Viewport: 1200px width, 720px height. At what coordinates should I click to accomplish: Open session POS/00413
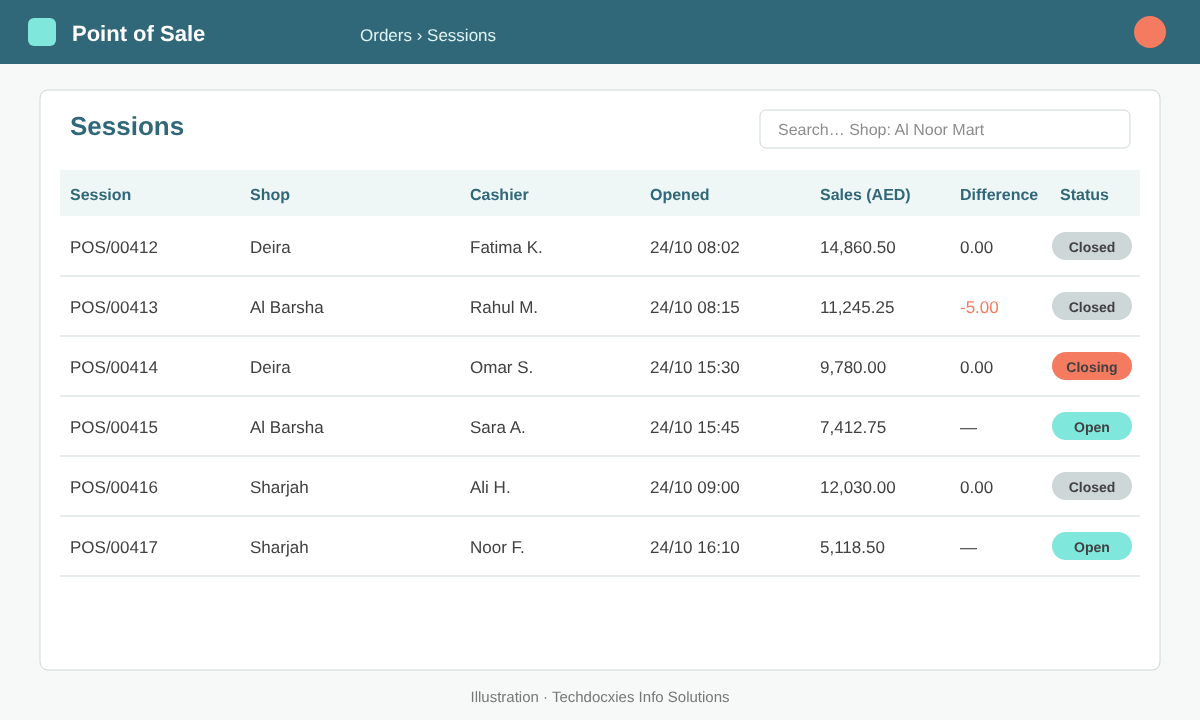pyautogui.click(x=114, y=307)
